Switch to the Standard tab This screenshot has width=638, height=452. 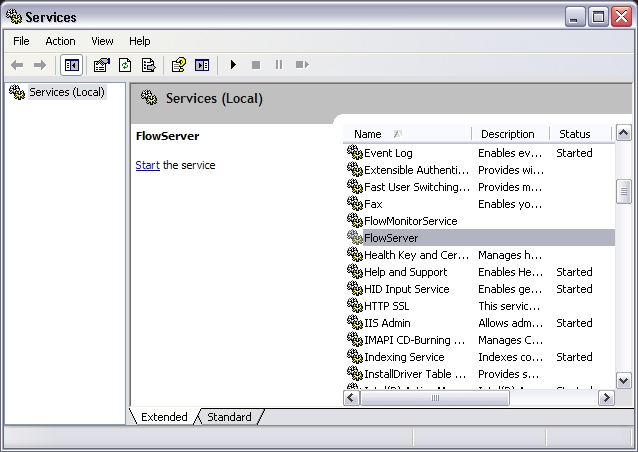(229, 417)
